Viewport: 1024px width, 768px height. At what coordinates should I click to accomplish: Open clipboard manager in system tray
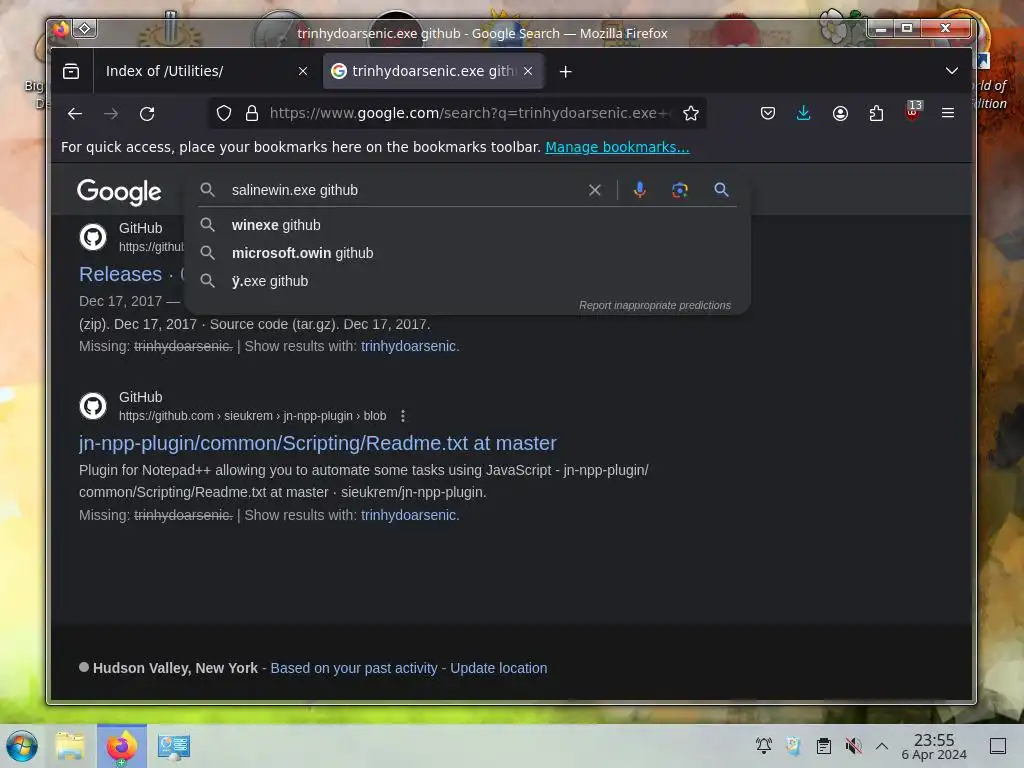pyautogui.click(x=824, y=746)
